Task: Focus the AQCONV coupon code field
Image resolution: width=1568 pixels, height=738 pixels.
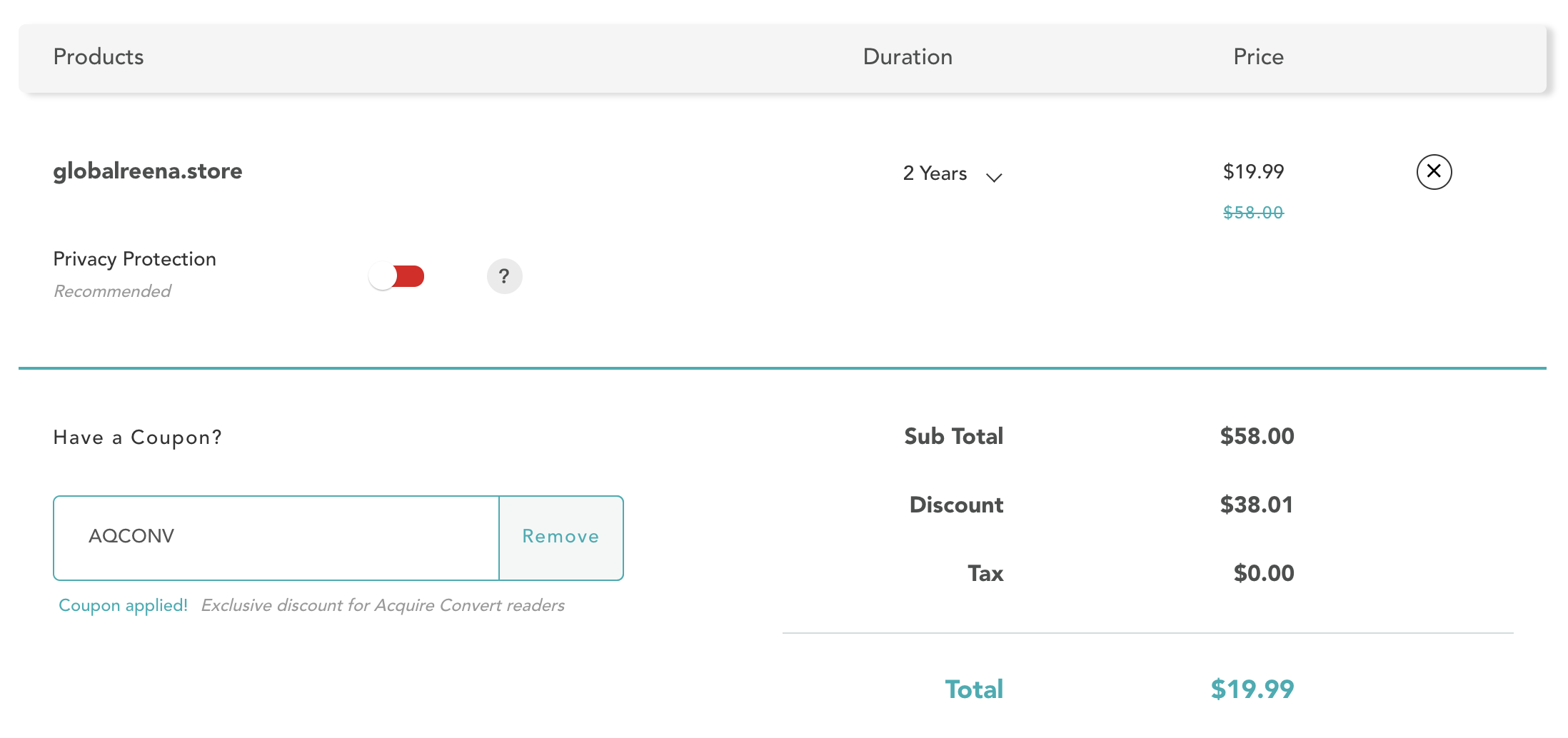Action: [x=276, y=537]
